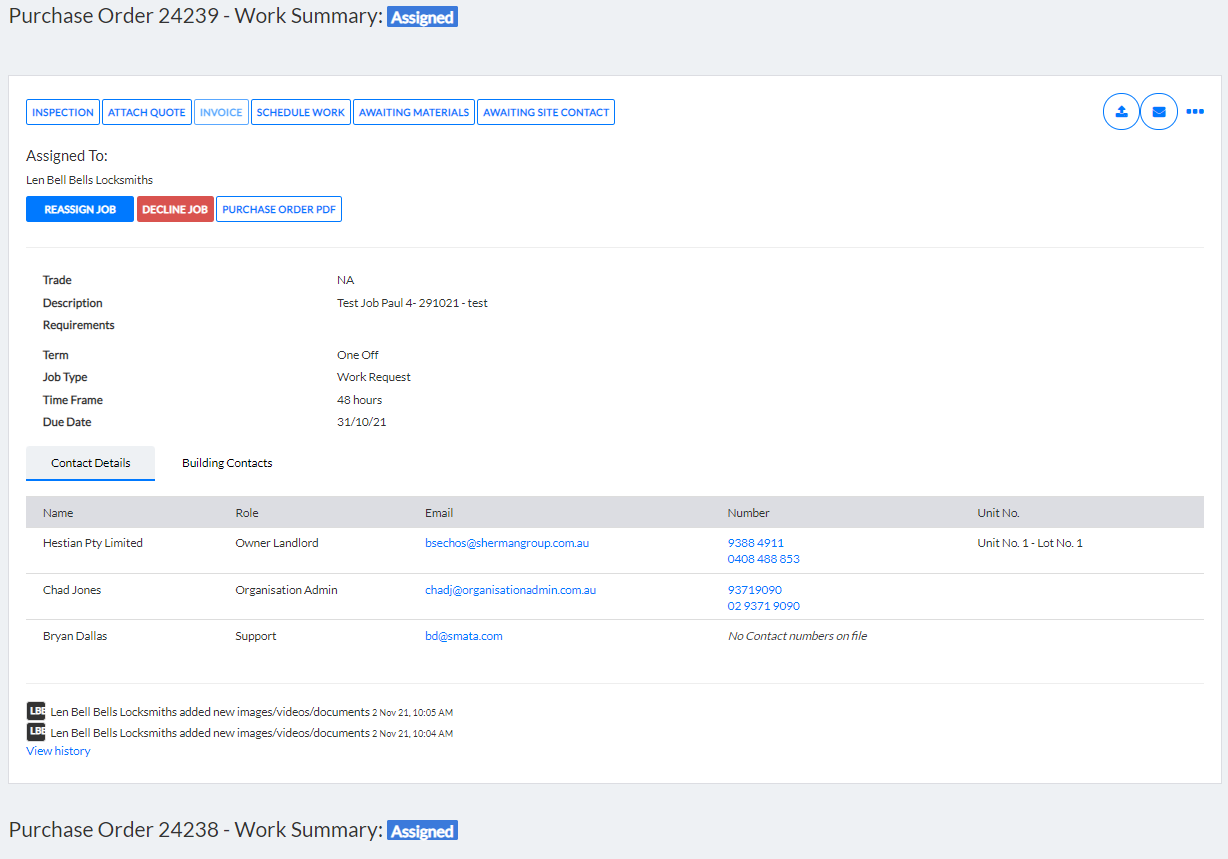Click LBB avatar on 10:04 AM entry
This screenshot has height=859, width=1228.
pos(36,732)
